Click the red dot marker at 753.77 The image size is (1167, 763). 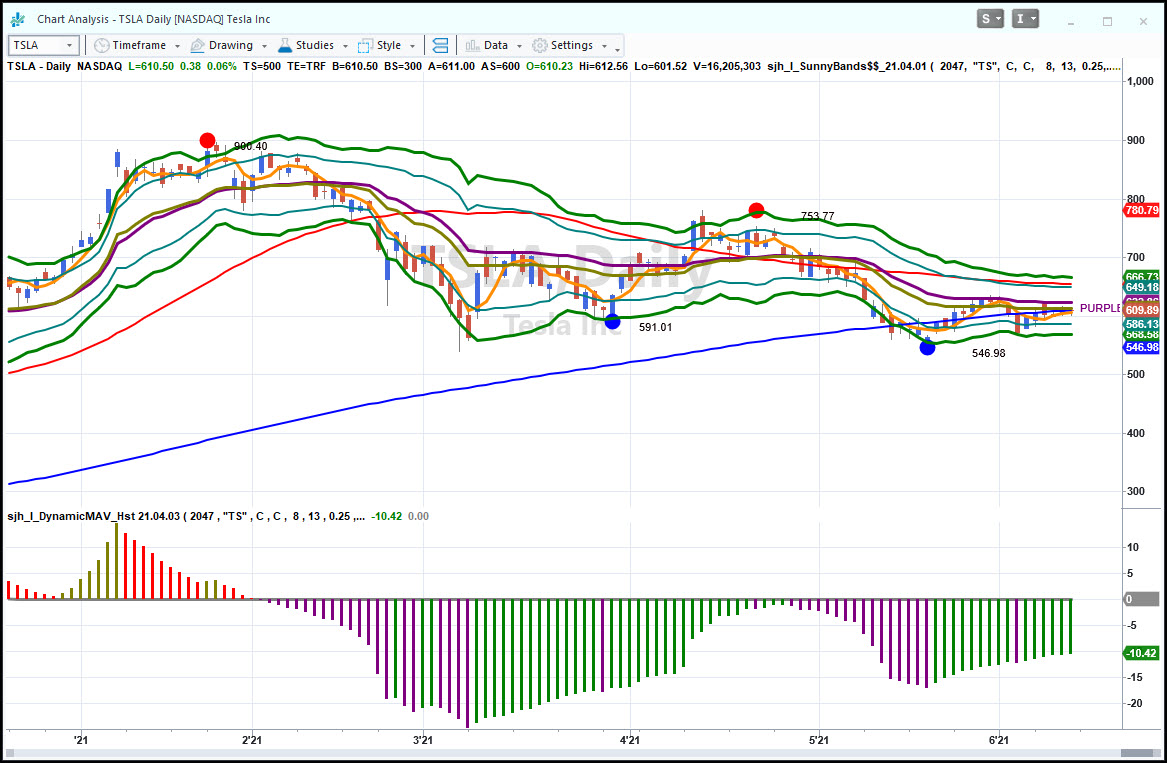point(756,211)
